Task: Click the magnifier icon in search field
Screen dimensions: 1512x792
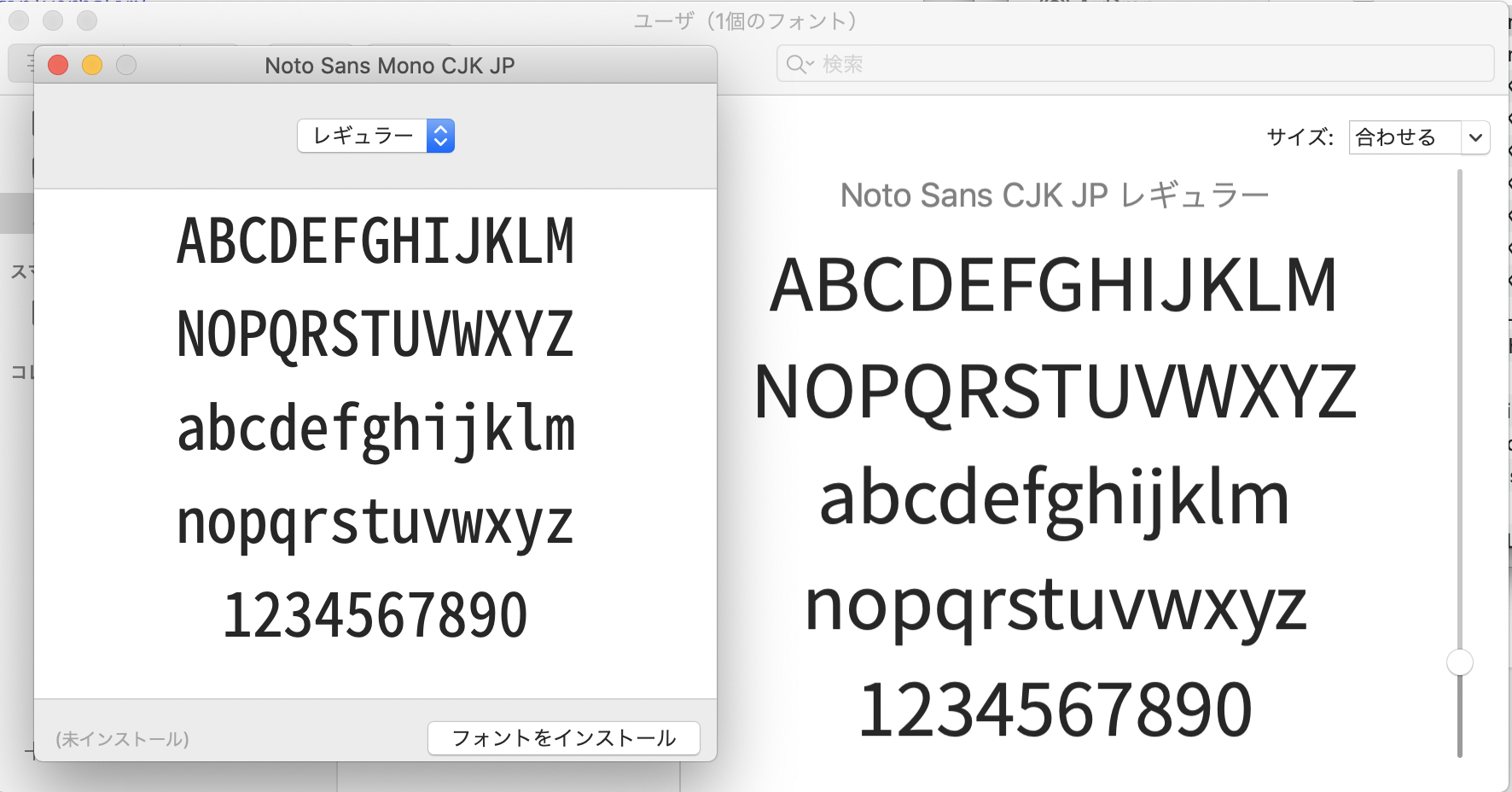Action: pos(800,64)
